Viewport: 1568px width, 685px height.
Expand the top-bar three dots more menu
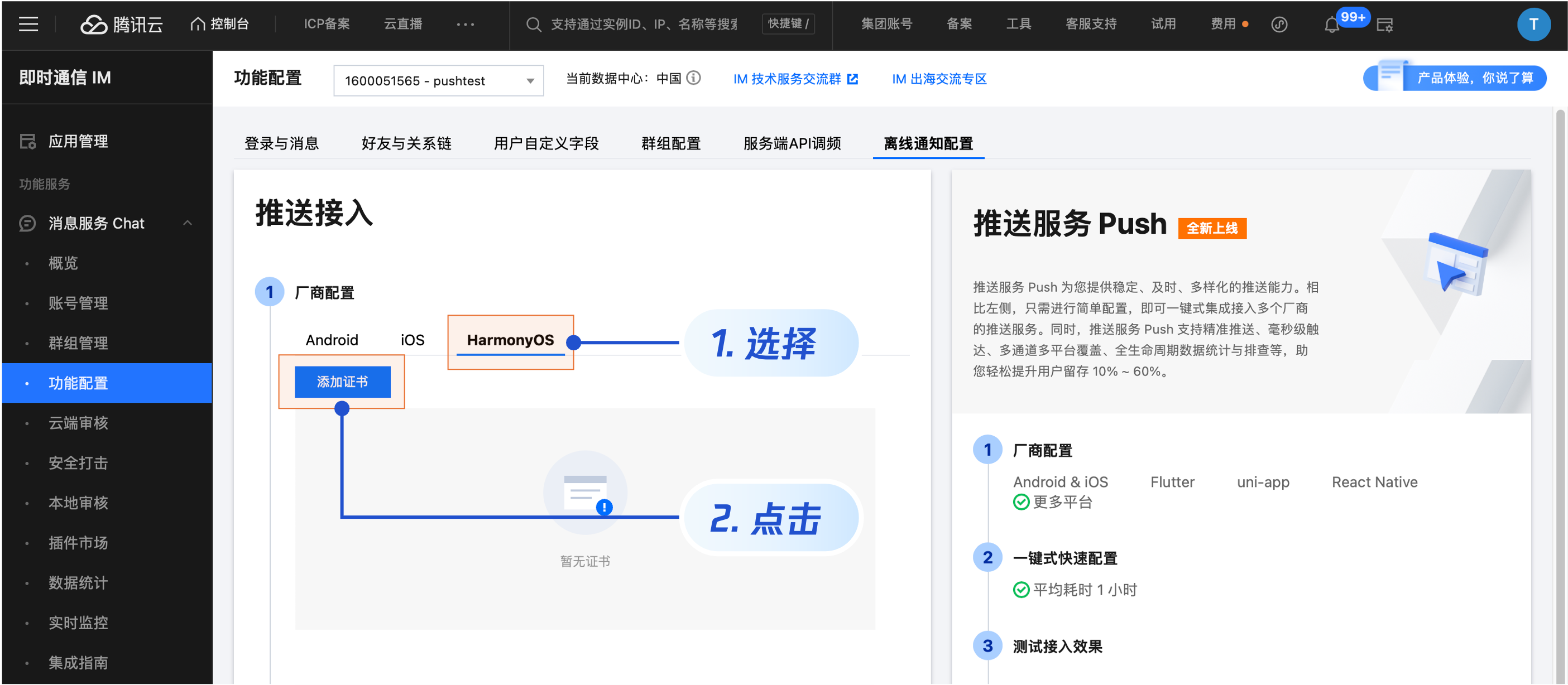pyautogui.click(x=465, y=25)
